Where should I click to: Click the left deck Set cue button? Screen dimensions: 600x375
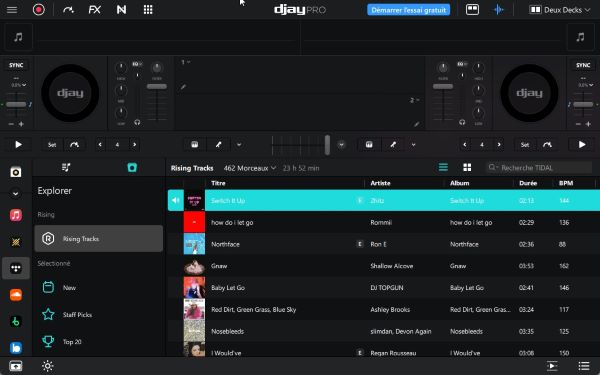click(52, 145)
